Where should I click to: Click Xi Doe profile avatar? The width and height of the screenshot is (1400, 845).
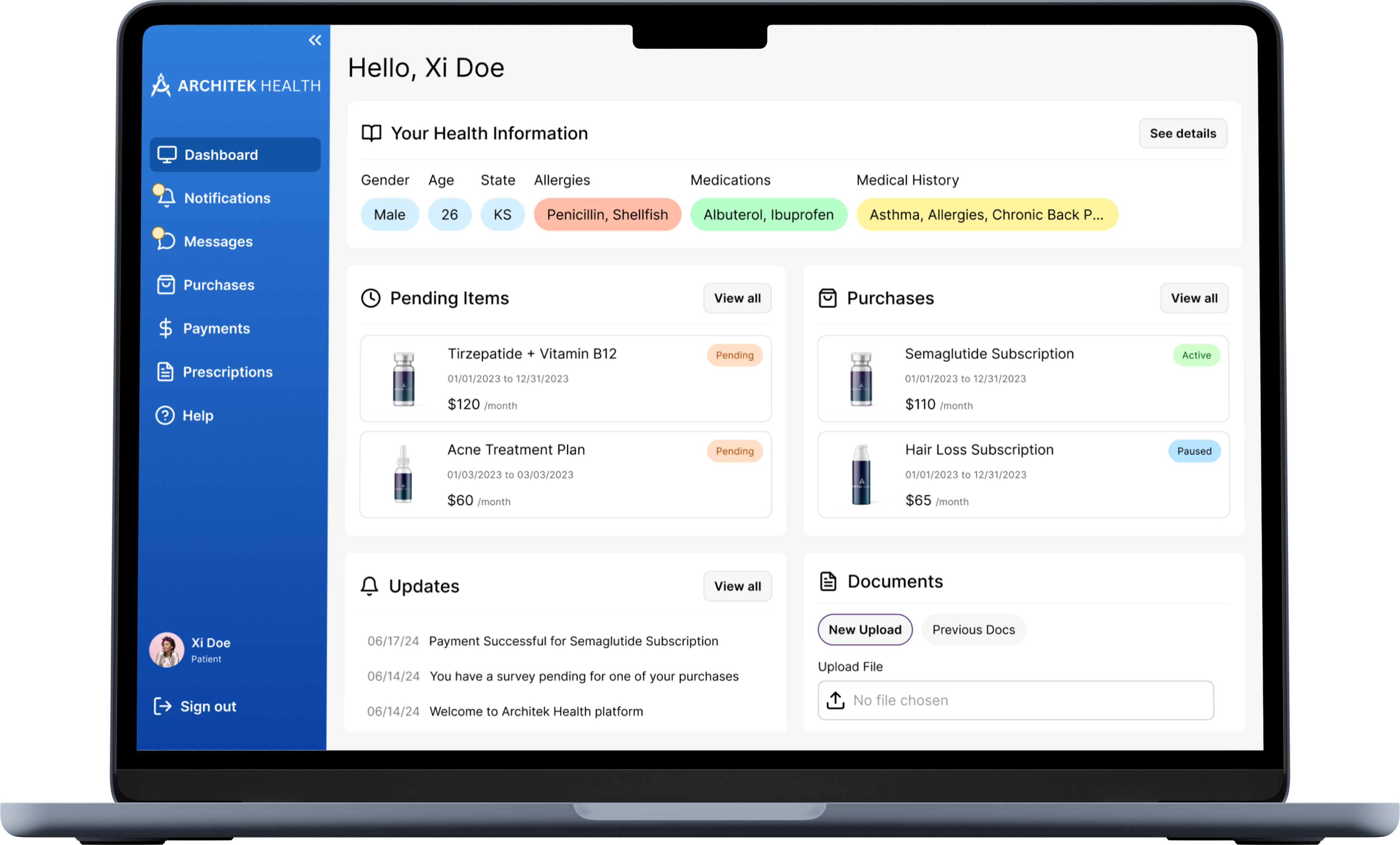[x=167, y=650]
